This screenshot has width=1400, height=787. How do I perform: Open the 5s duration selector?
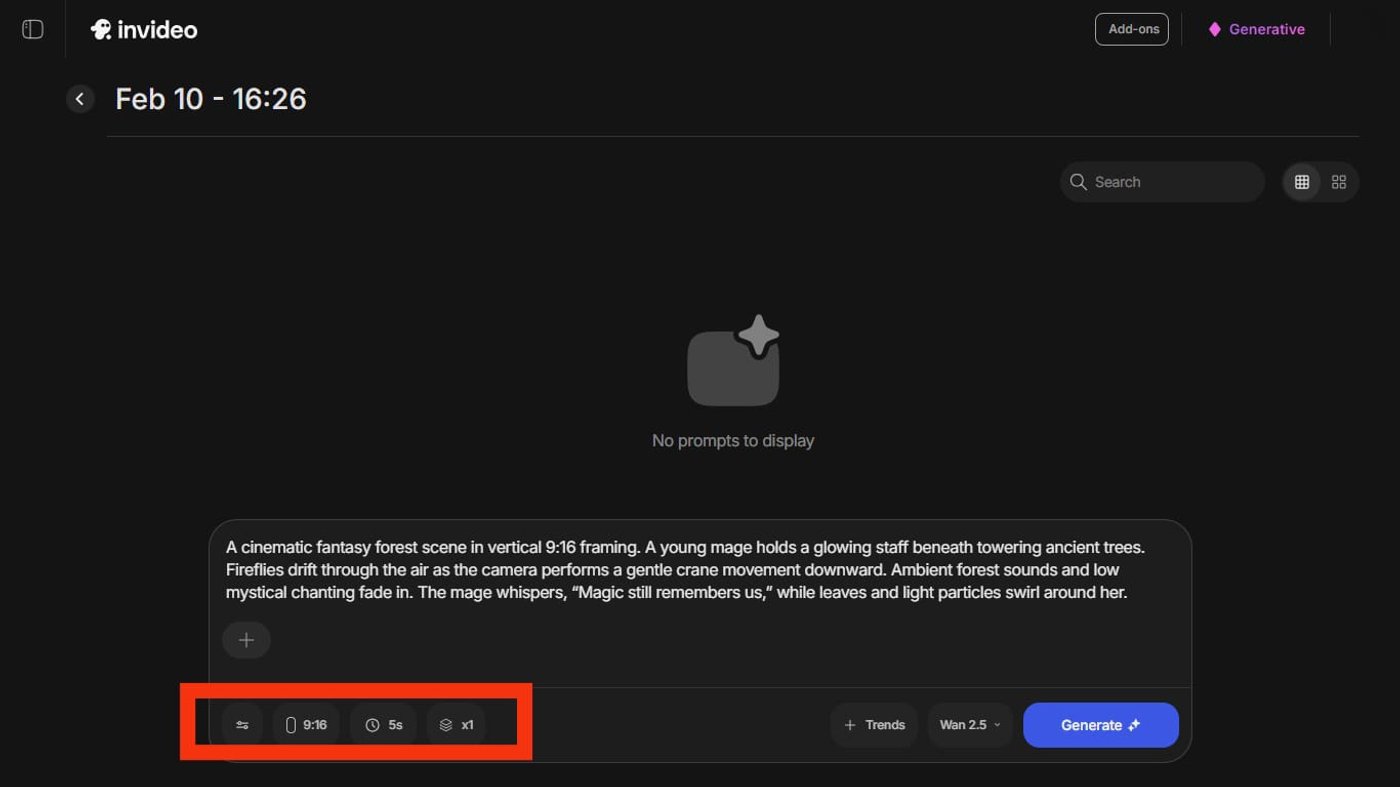pos(384,725)
